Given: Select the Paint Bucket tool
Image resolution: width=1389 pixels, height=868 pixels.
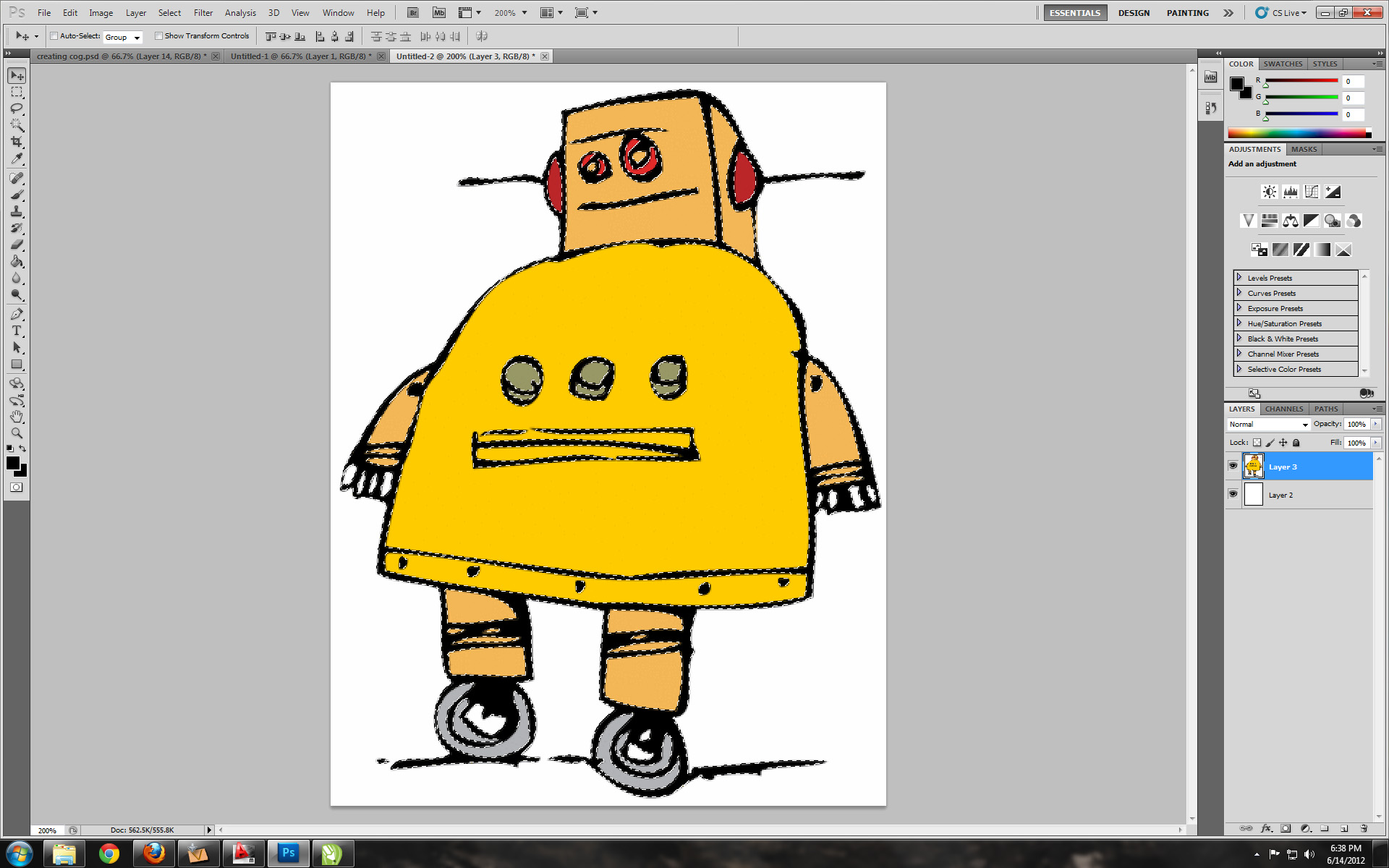Looking at the screenshot, I should pos(17,261).
